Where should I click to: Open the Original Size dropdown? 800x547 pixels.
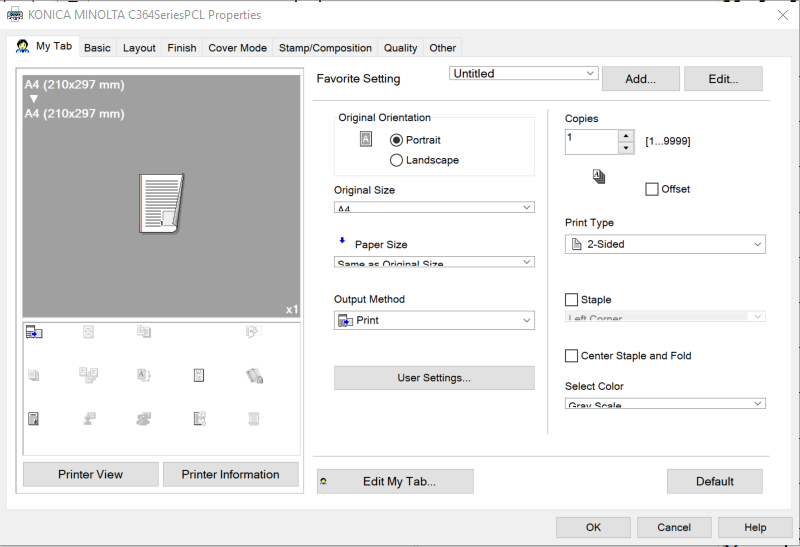point(434,207)
